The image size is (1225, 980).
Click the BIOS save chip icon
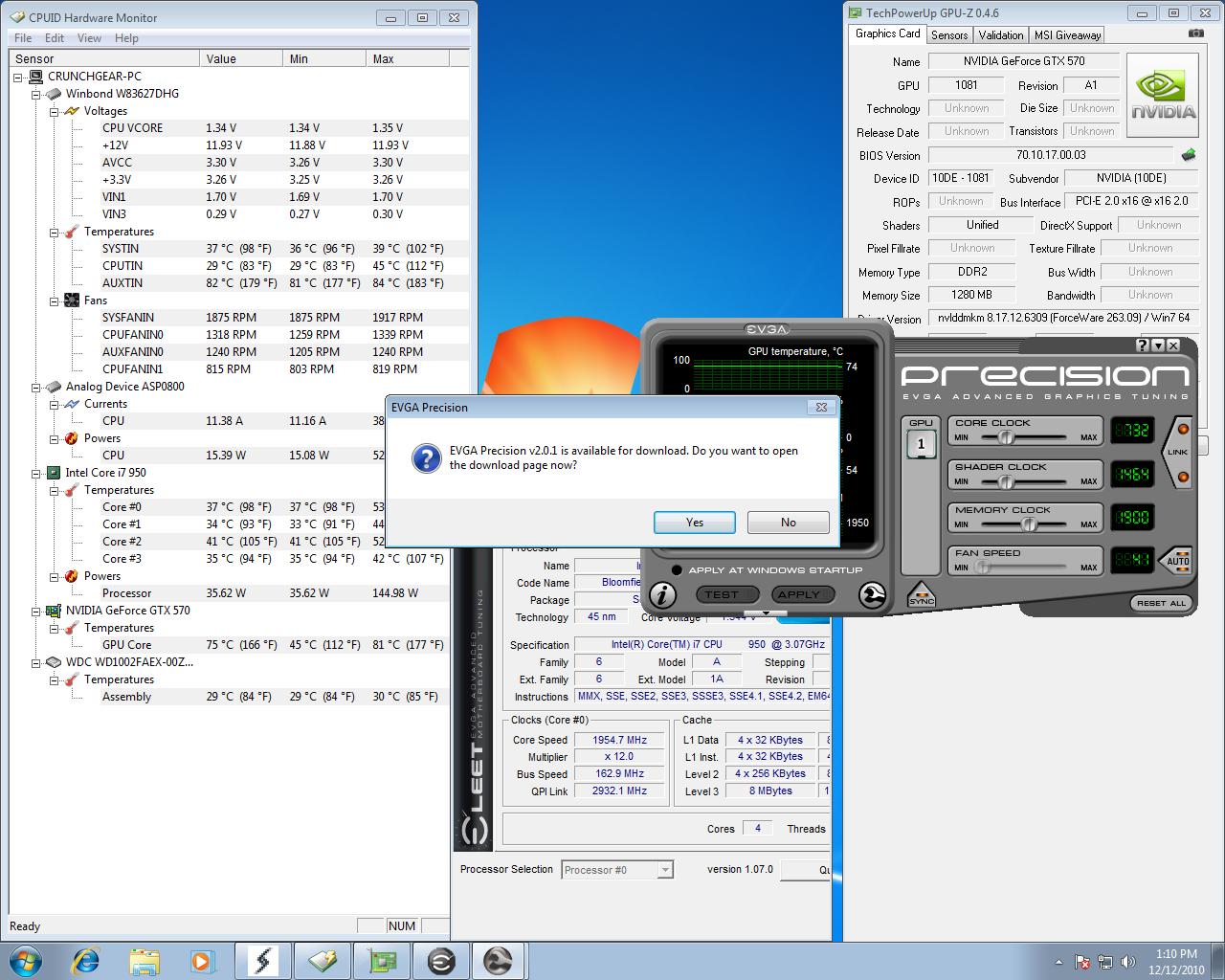[1188, 155]
